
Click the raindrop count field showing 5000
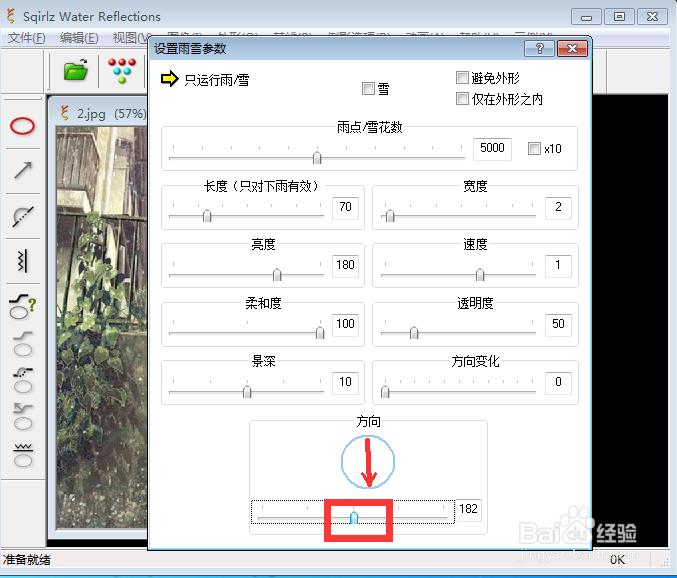tap(492, 149)
